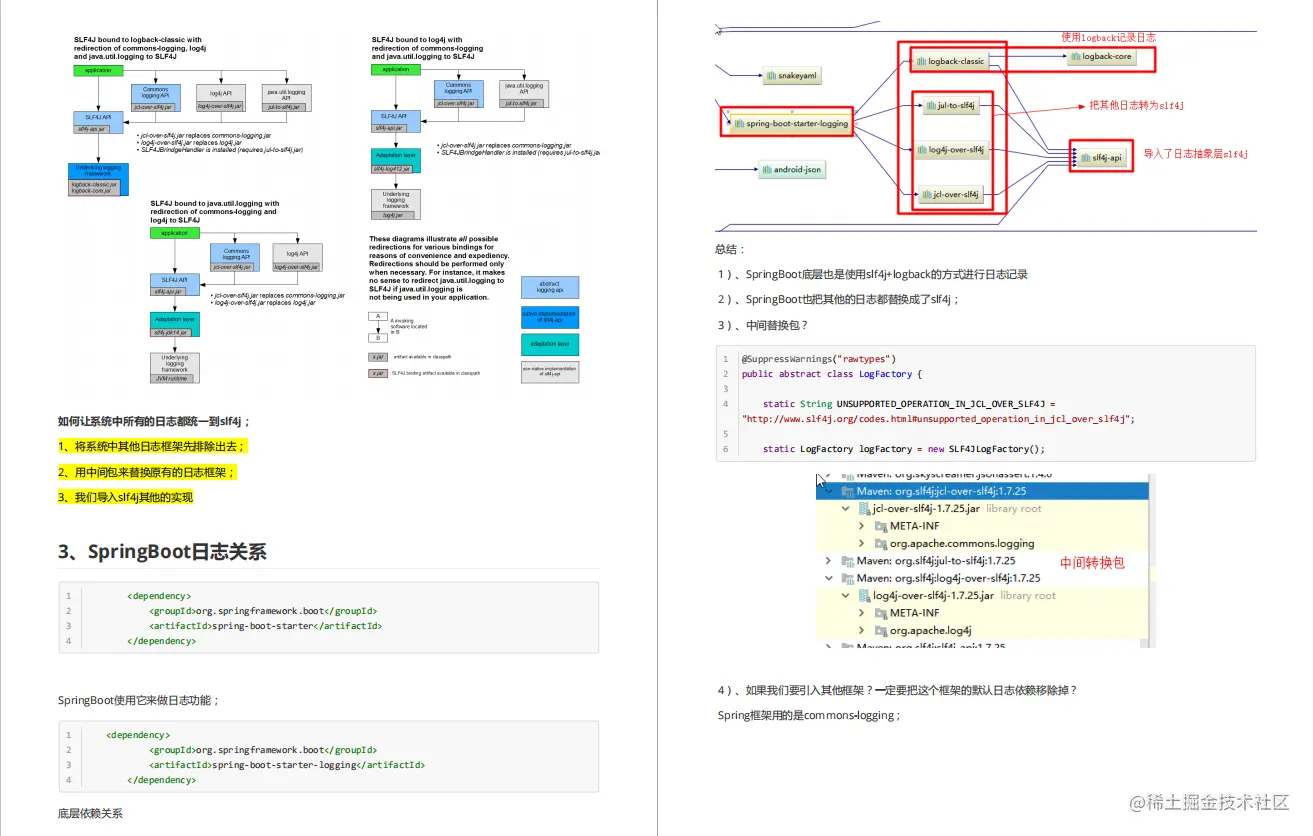This screenshot has height=836, width=1313.
Task: Click the '总结：' label
Action: click(x=731, y=249)
